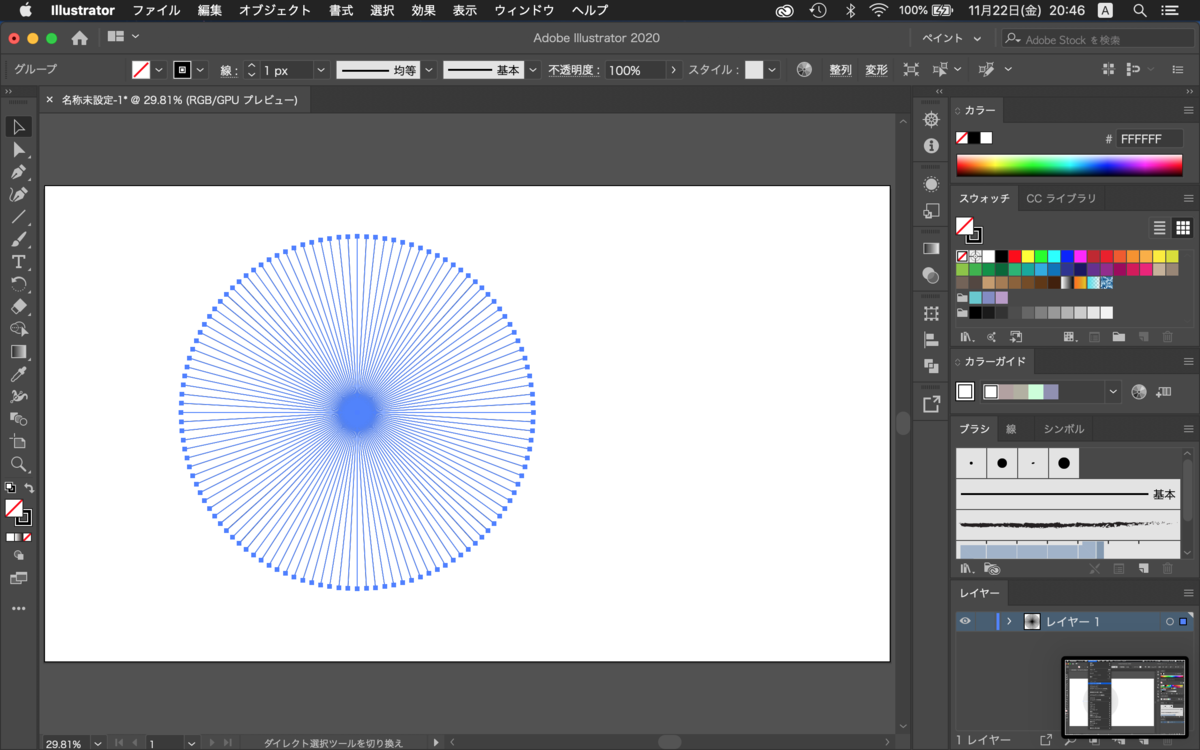This screenshot has width=1200, height=750.
Task: Activate the Type tool
Action: pos(18,261)
